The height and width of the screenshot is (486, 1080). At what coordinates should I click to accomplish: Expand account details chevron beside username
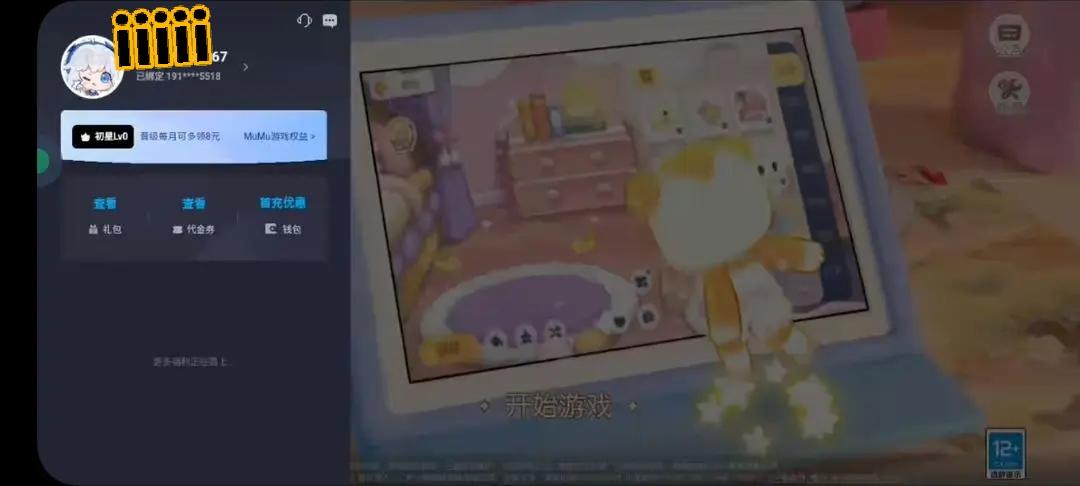[245, 67]
